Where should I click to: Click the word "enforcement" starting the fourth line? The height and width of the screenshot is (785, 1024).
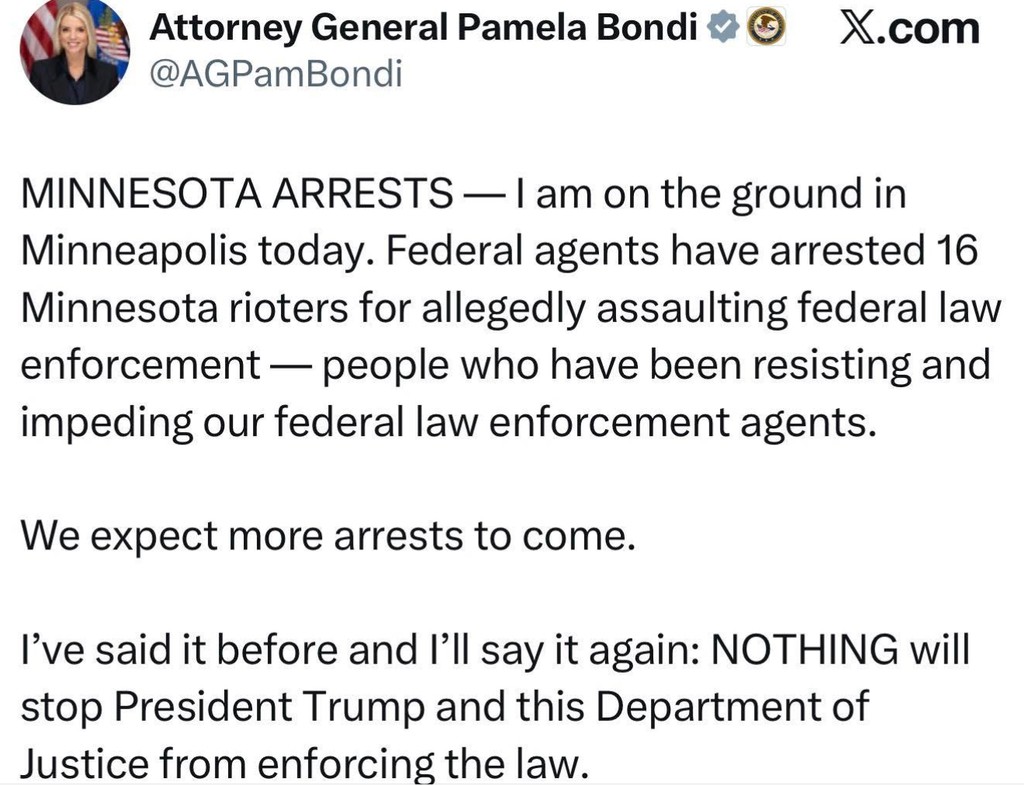139,365
